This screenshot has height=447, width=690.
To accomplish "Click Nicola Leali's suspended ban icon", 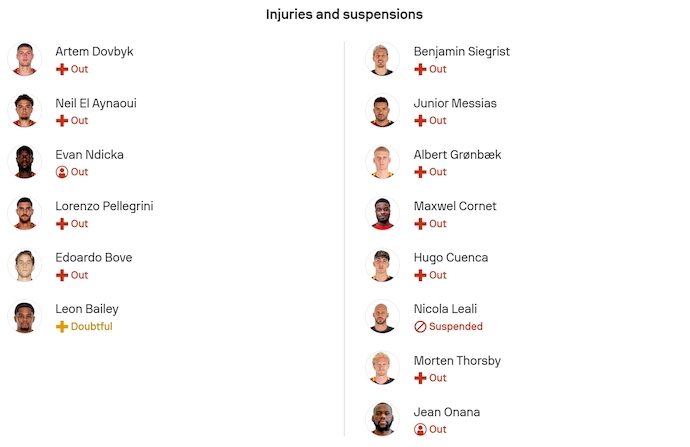I will (420, 327).
